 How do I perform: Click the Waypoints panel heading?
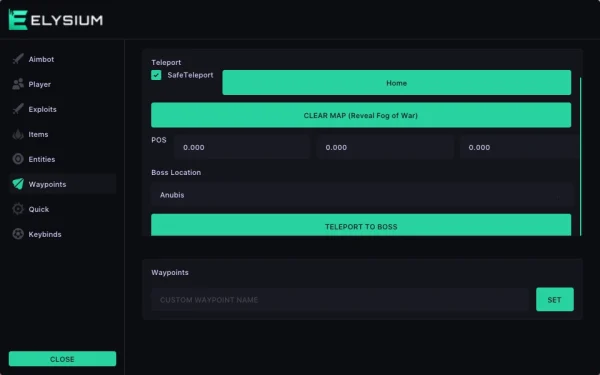170,272
